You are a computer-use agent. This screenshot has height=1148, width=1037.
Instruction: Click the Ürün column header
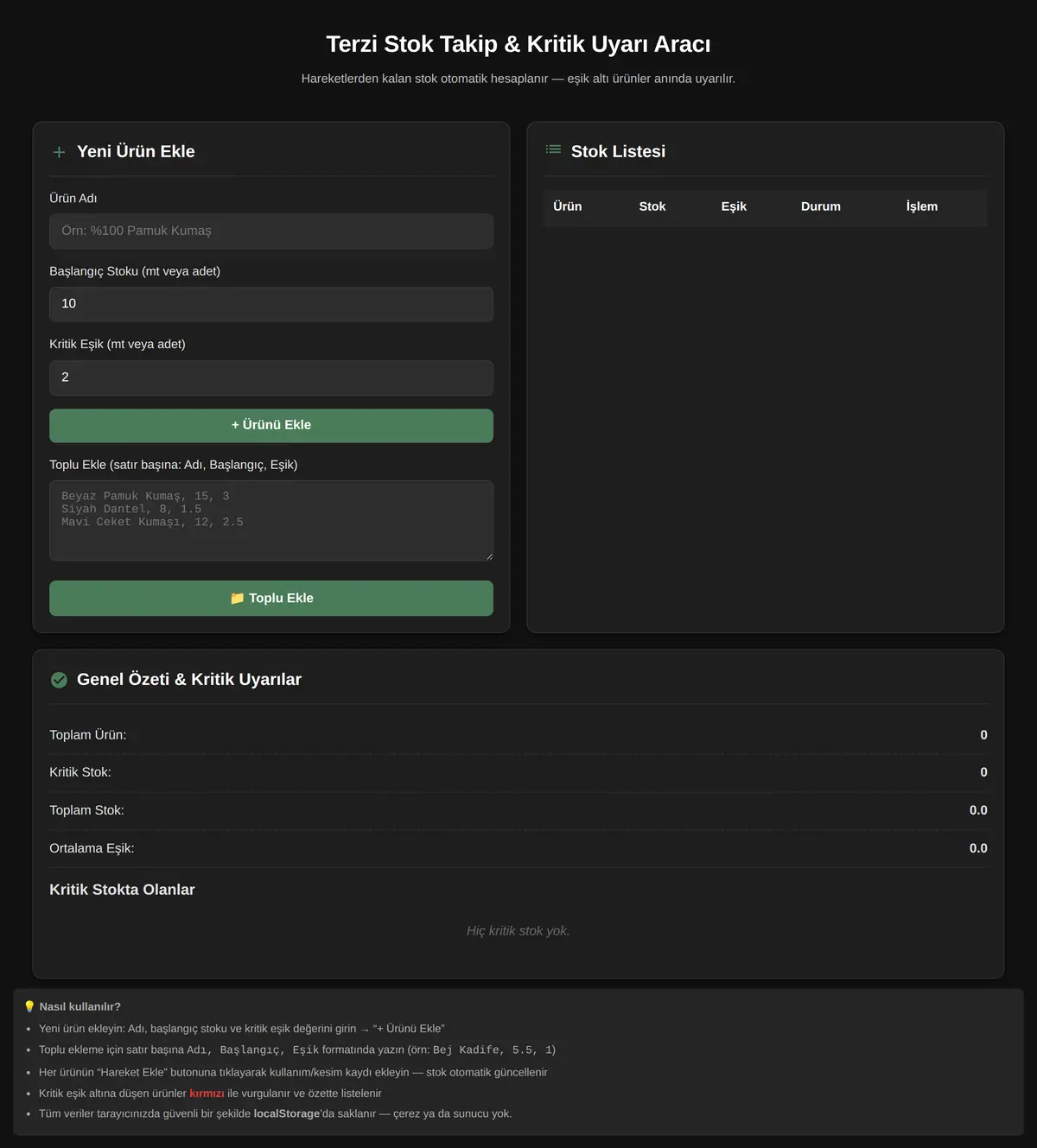click(568, 206)
